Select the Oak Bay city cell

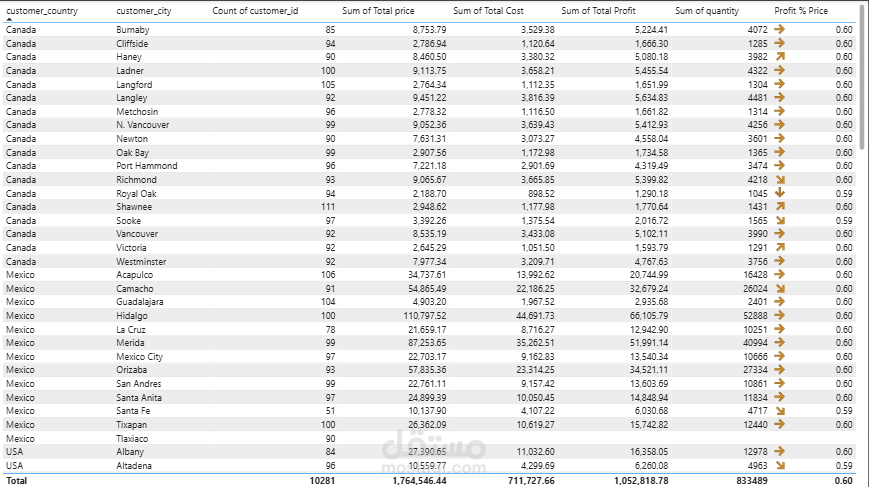point(132,152)
